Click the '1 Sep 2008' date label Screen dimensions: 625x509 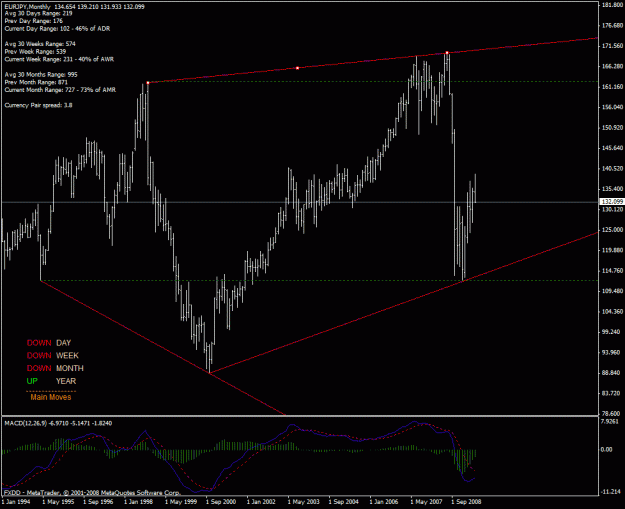click(x=467, y=502)
